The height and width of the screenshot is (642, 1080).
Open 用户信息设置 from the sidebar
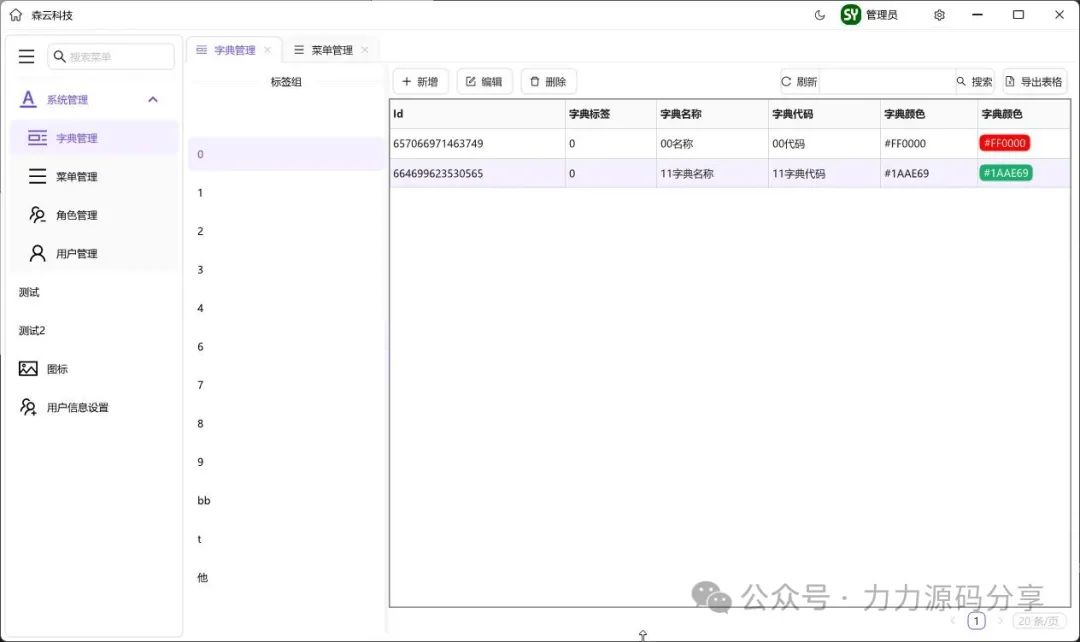(77, 408)
